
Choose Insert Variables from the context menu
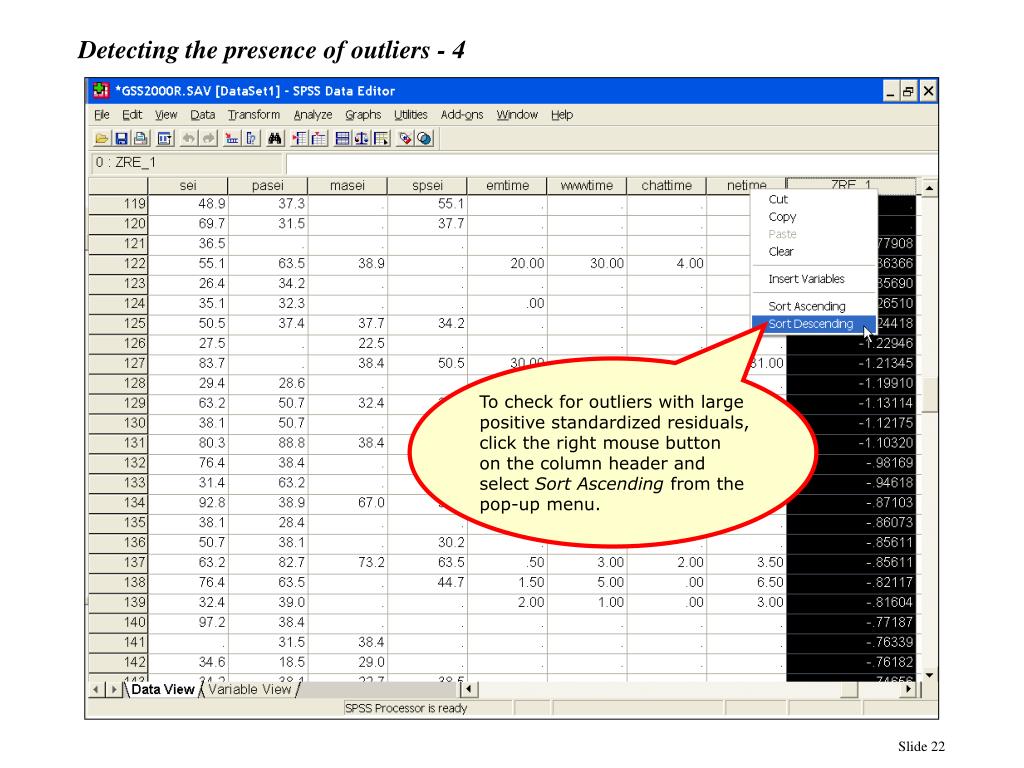click(x=814, y=279)
